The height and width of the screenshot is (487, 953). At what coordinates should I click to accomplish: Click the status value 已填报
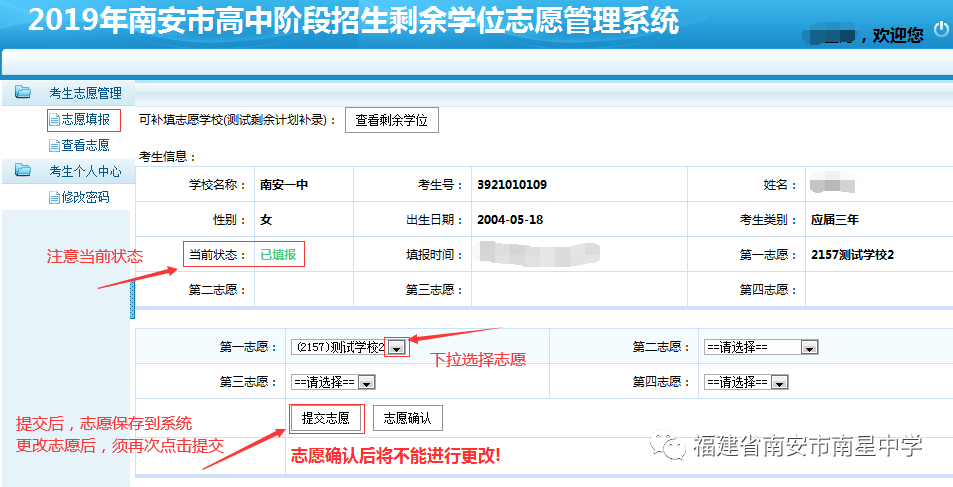tap(278, 255)
